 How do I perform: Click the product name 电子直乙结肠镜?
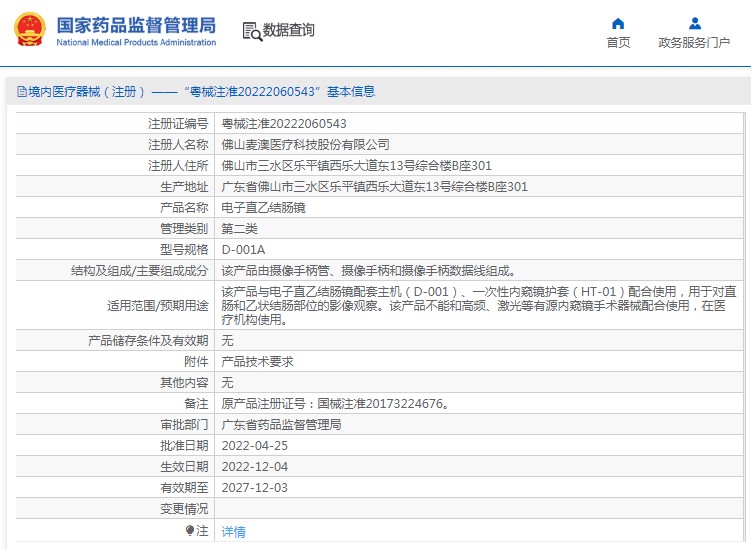[263, 207]
